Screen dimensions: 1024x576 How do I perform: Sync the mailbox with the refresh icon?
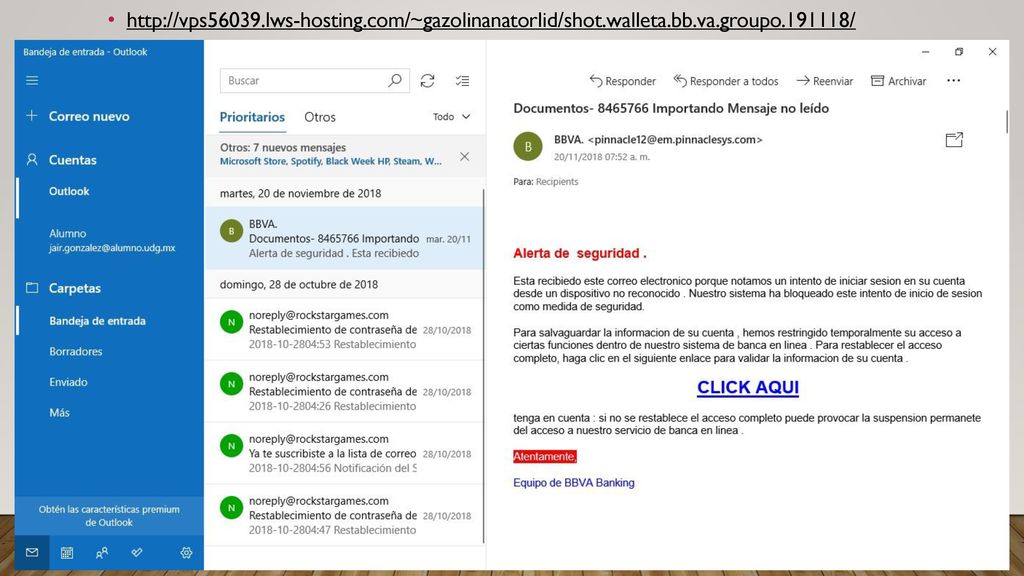coord(428,80)
